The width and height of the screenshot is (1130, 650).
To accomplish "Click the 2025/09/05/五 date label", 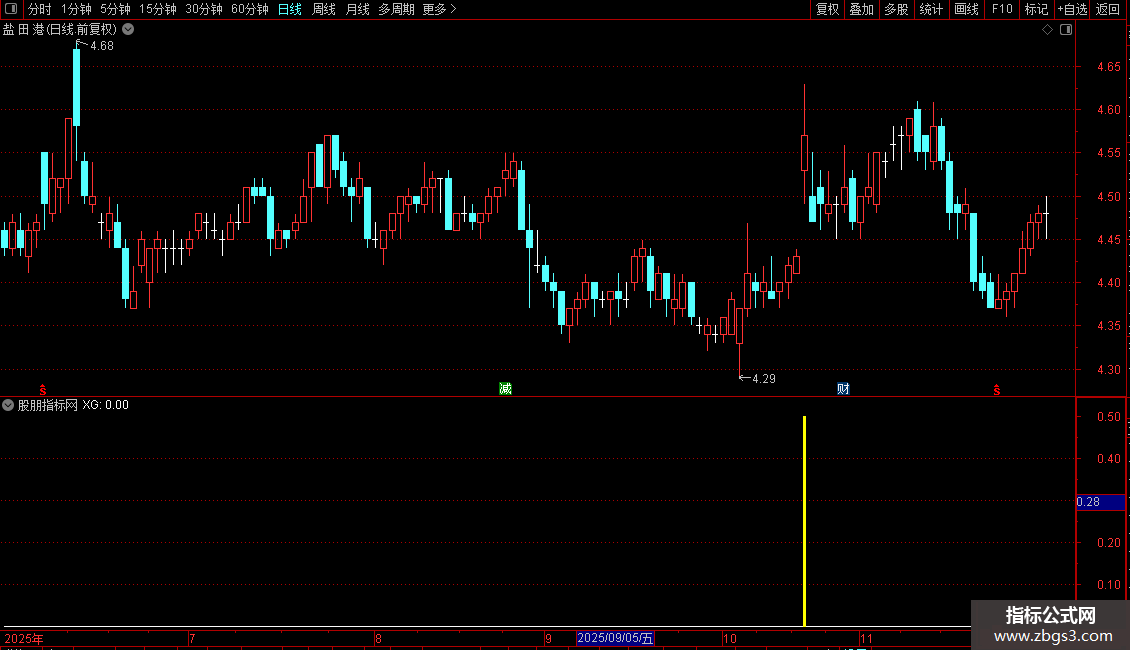I will (x=615, y=638).
